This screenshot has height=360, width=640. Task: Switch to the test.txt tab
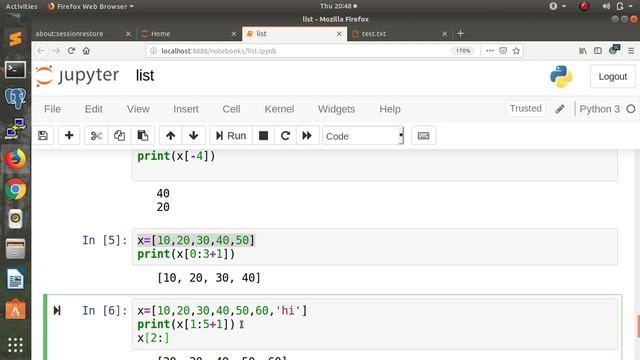point(399,33)
